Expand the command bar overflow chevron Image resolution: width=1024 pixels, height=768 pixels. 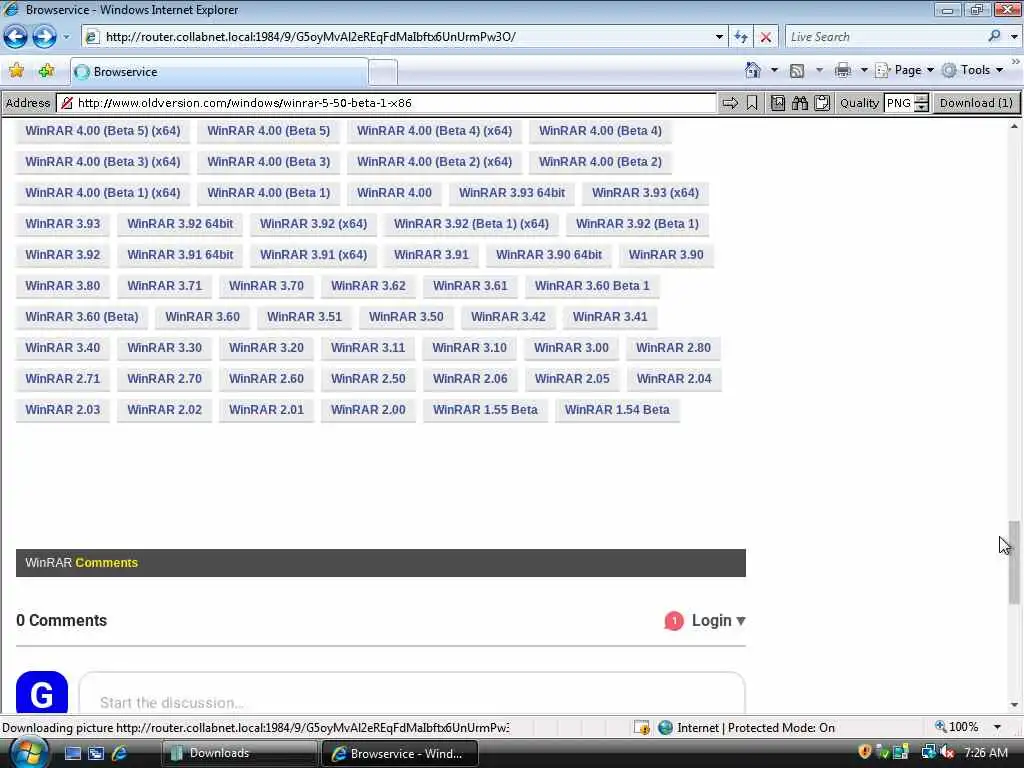(1016, 61)
